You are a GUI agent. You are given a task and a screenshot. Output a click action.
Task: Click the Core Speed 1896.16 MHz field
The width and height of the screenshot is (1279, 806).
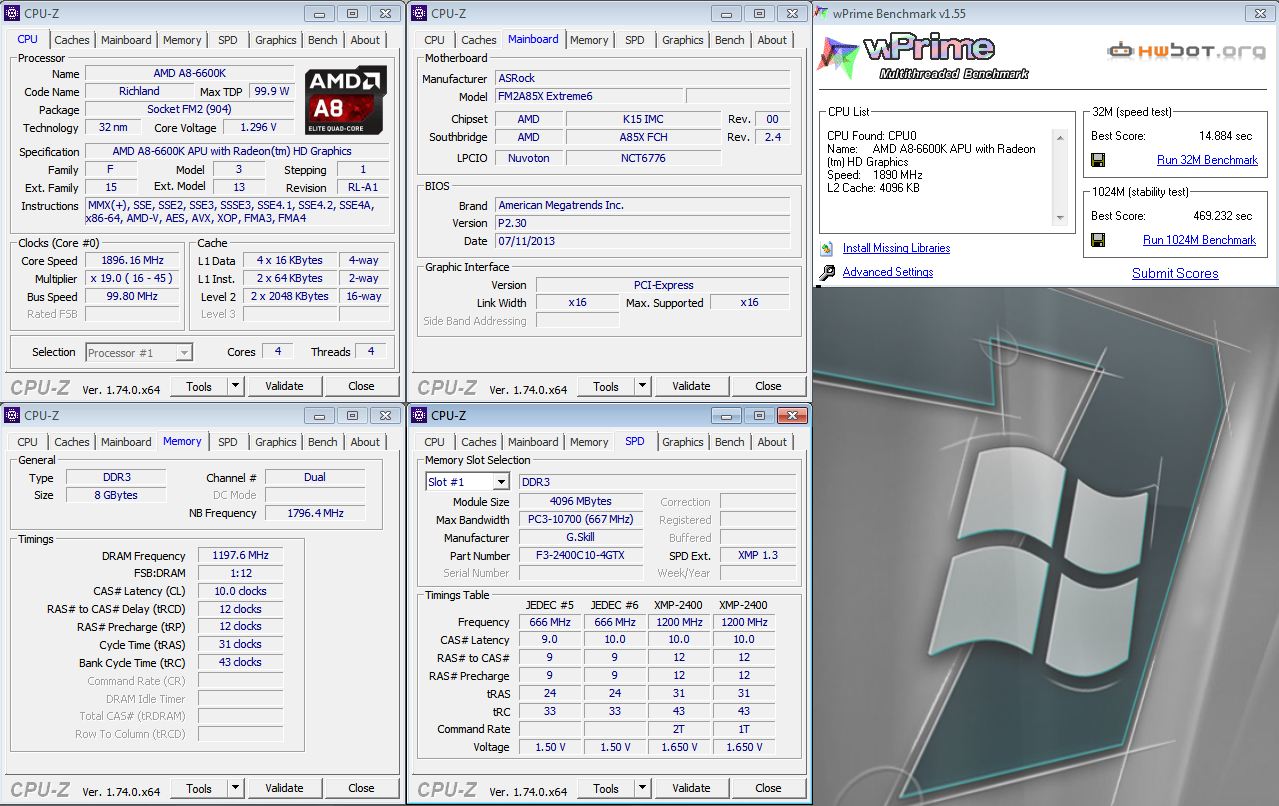133,261
